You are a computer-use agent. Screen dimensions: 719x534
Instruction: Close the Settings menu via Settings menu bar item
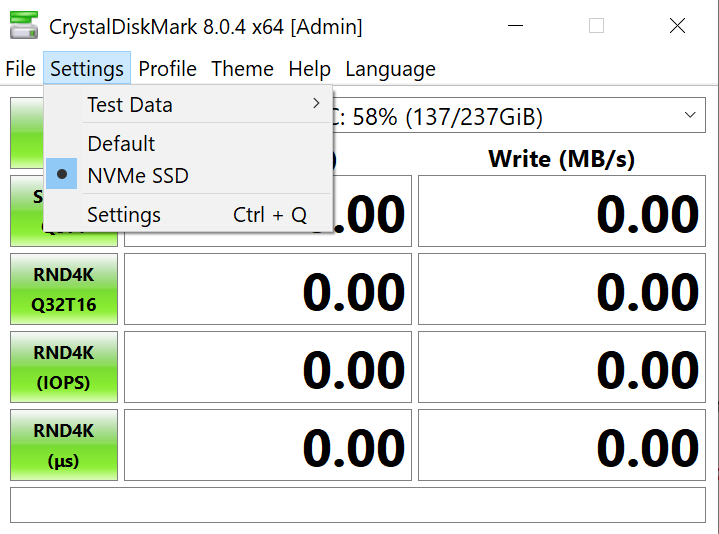[87, 69]
